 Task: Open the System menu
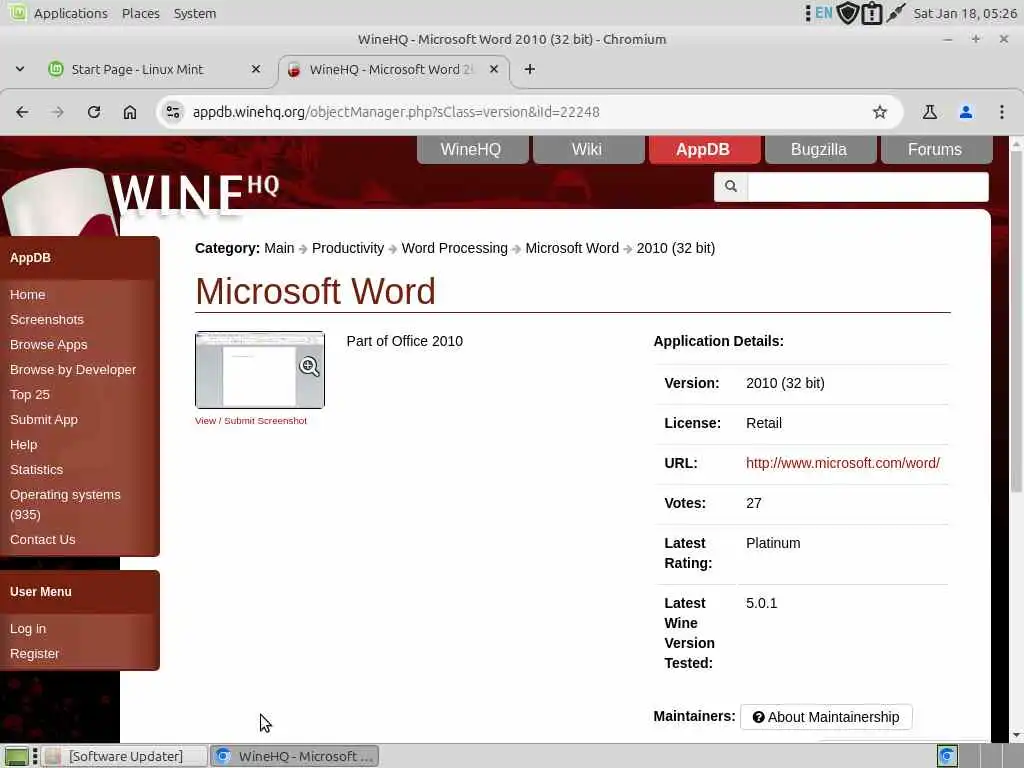click(195, 13)
